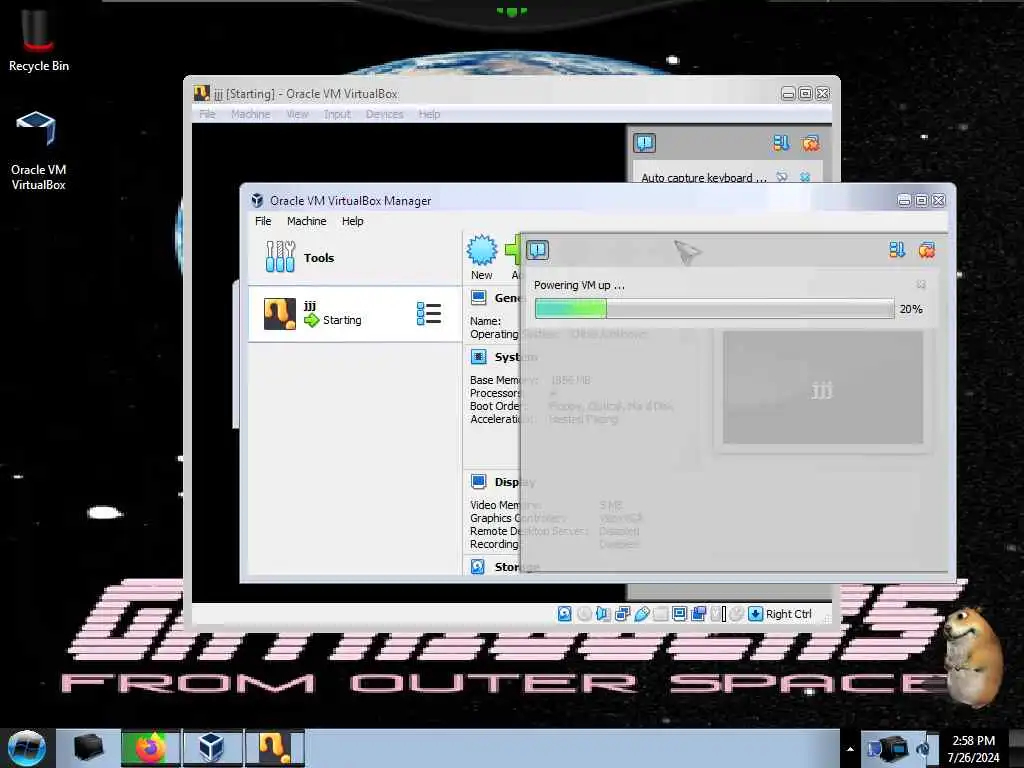Click the taskbar clock 2:58 PM
1024x768 pixels.
[973, 741]
